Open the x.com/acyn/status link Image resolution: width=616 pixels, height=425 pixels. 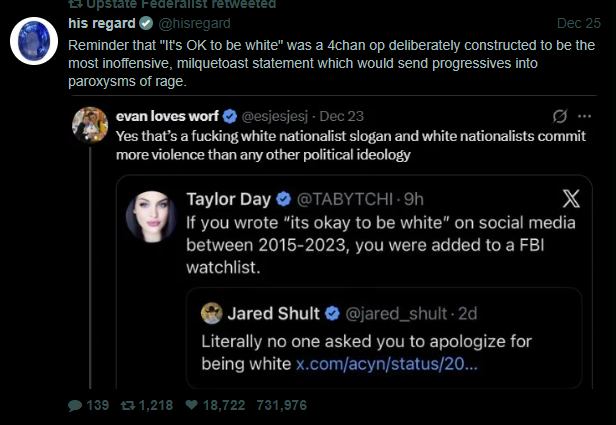pyautogui.click(x=386, y=362)
